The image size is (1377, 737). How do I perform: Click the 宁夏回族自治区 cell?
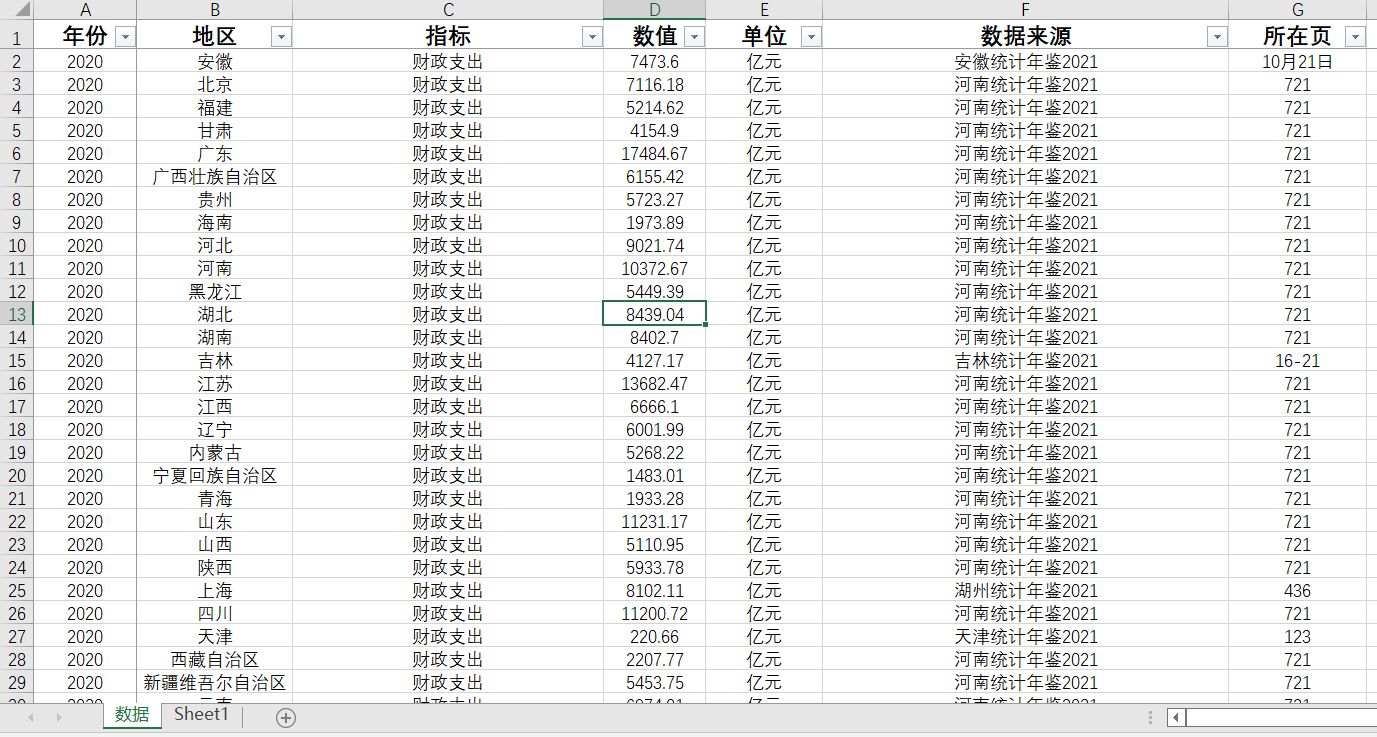pos(215,475)
